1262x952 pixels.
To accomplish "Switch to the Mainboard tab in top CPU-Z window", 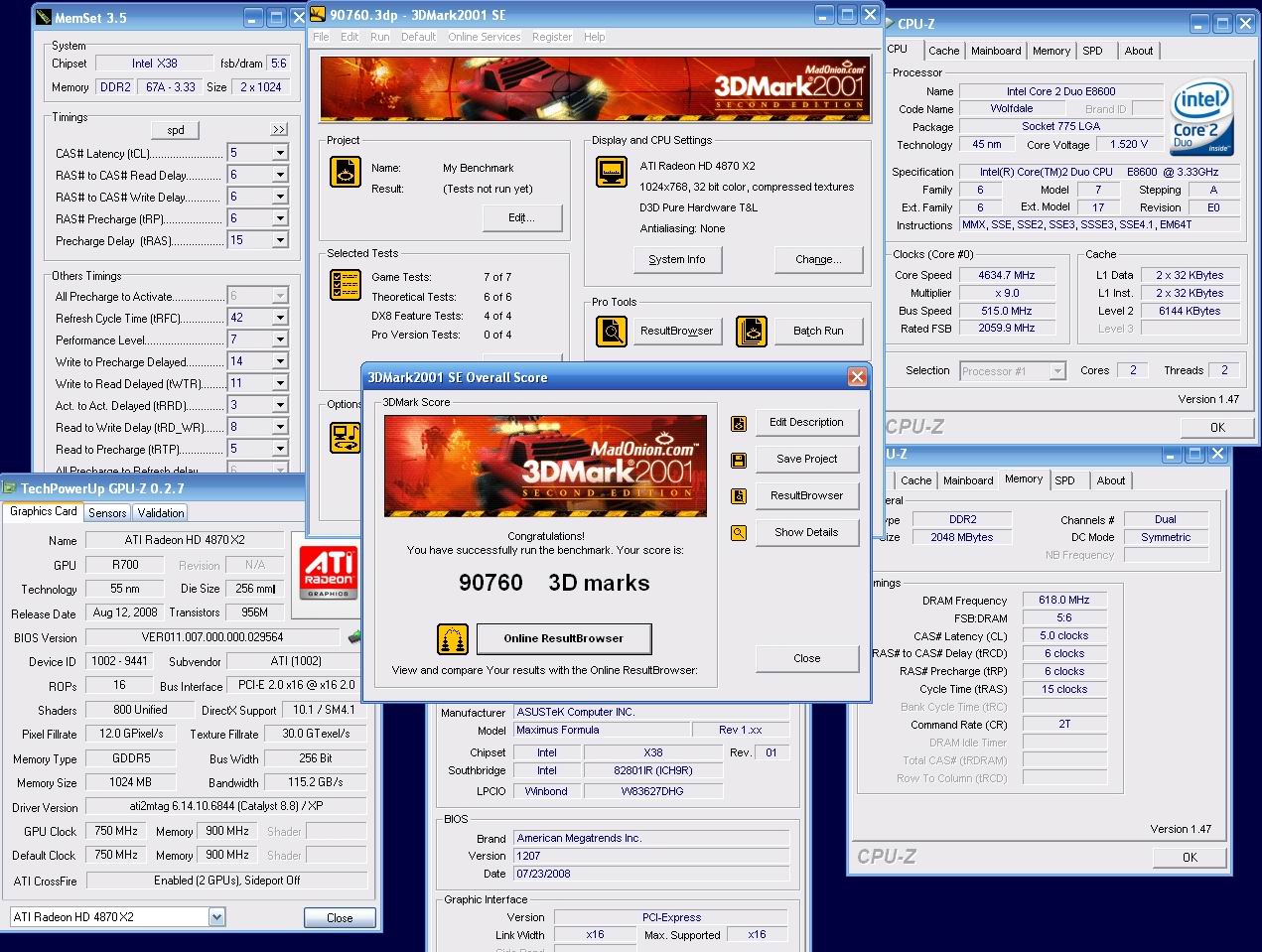I will coord(996,51).
